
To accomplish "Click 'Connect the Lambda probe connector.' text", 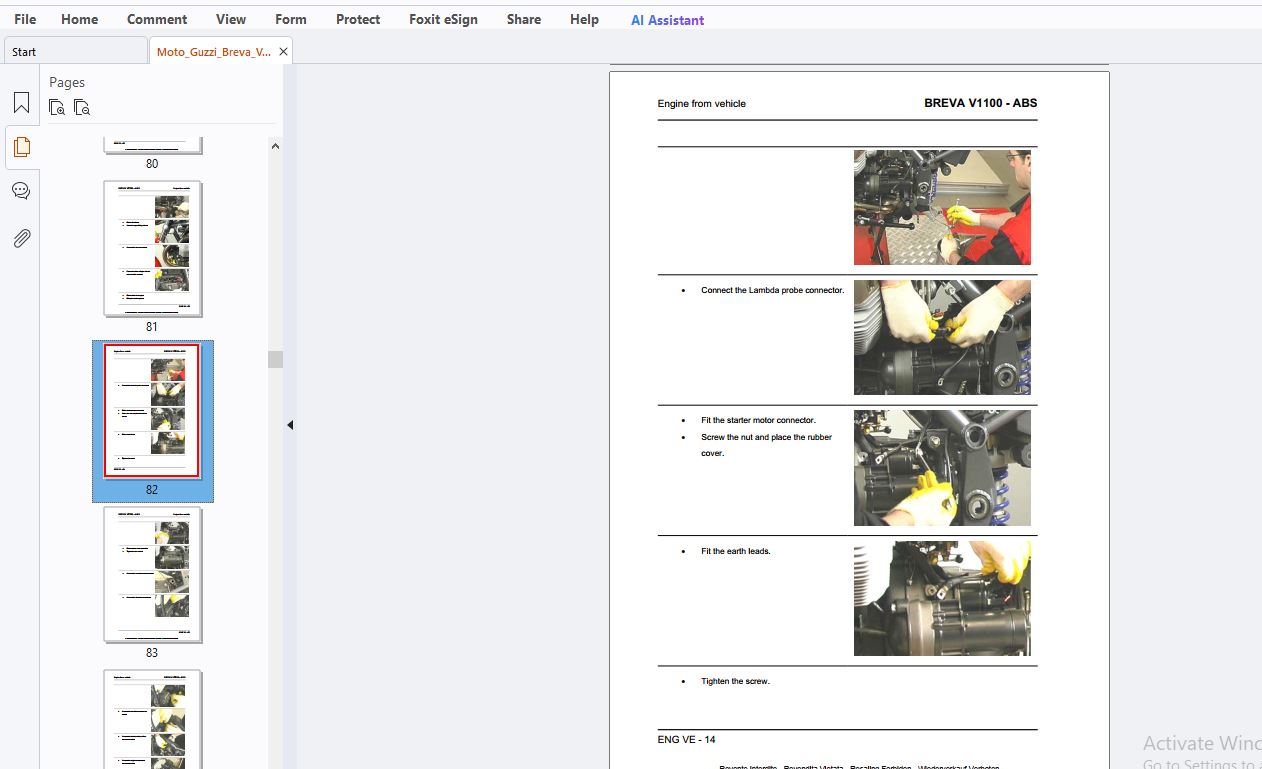I will tap(772, 290).
